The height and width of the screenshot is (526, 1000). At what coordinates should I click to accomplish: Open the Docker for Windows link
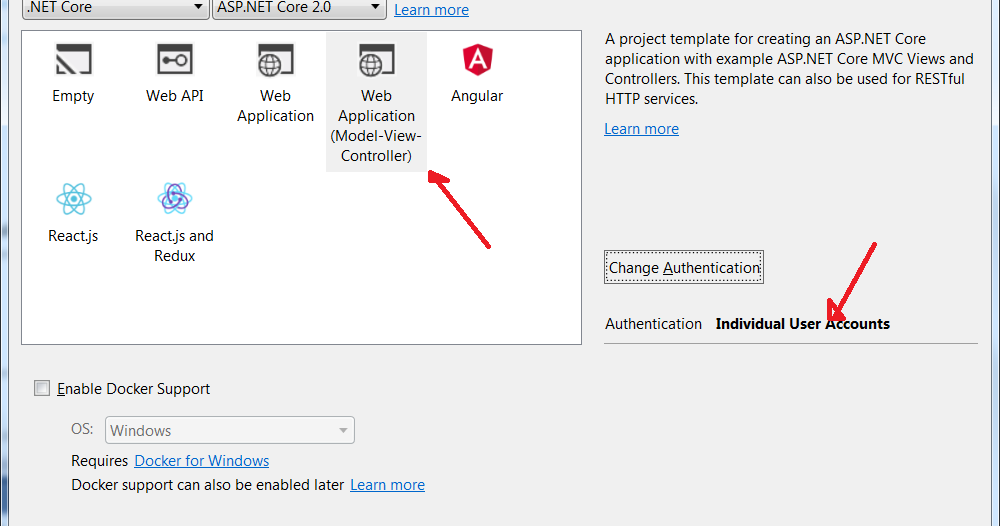202,460
